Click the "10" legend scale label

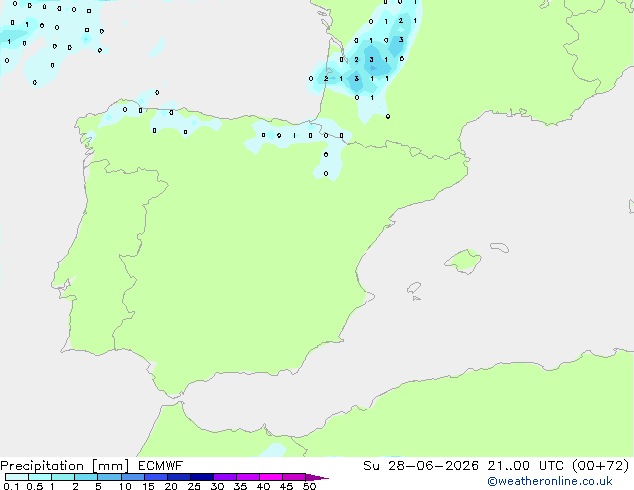point(125,486)
